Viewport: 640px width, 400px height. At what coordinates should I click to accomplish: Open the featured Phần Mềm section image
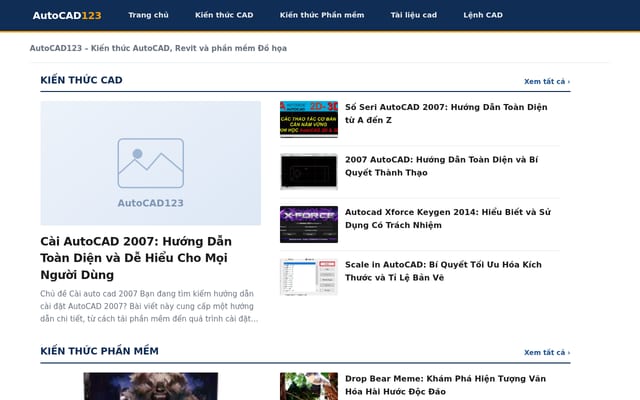click(151, 386)
